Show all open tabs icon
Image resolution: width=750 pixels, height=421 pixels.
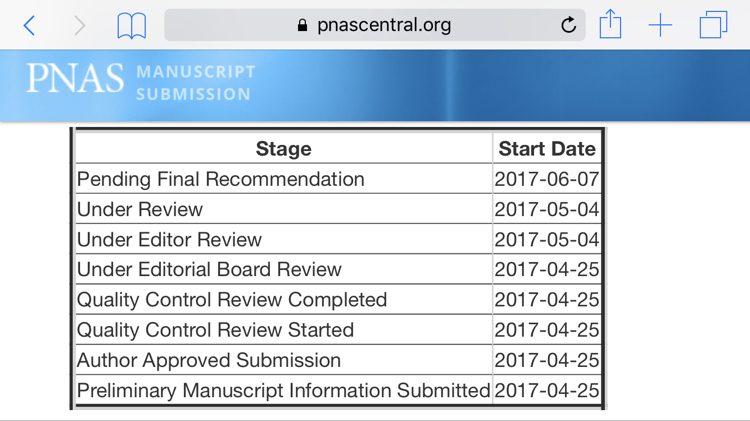713,26
